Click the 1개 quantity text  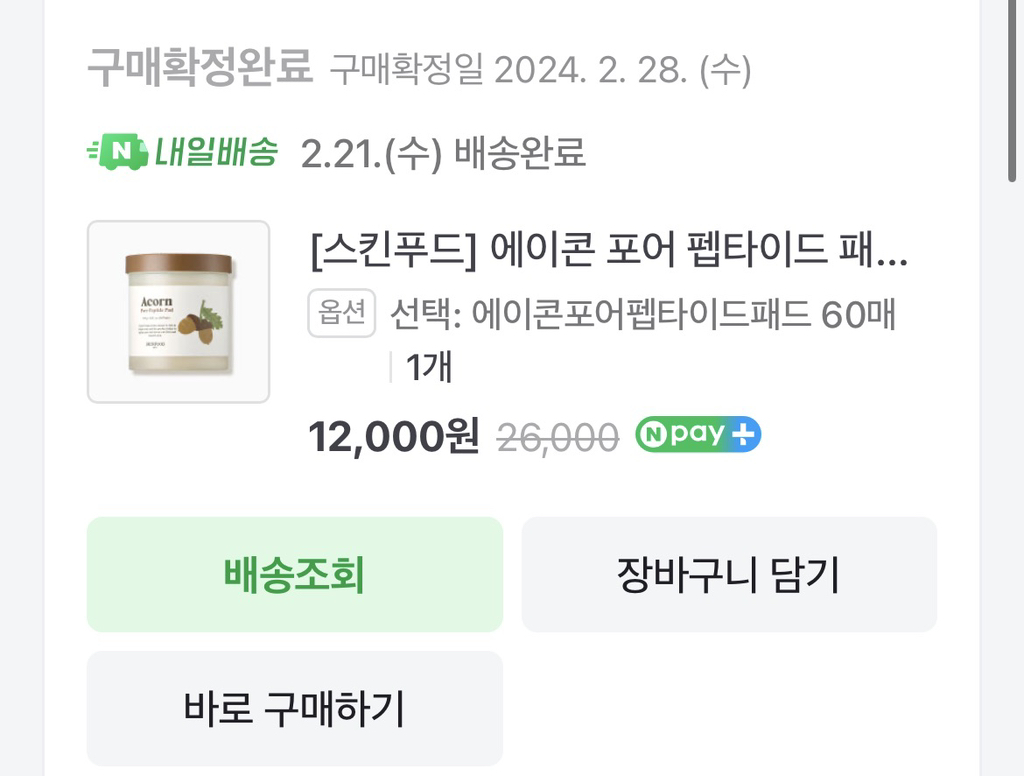click(x=429, y=368)
